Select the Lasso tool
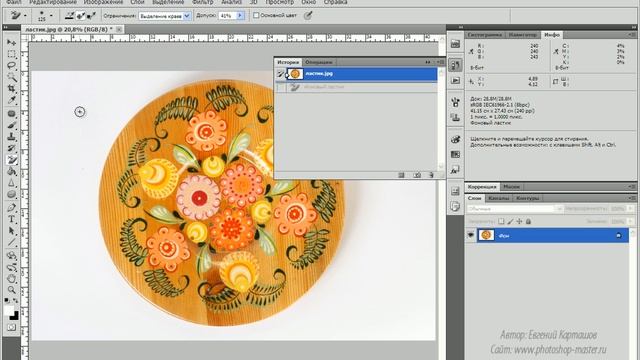Screen dimensions: 640x360 (11, 66)
